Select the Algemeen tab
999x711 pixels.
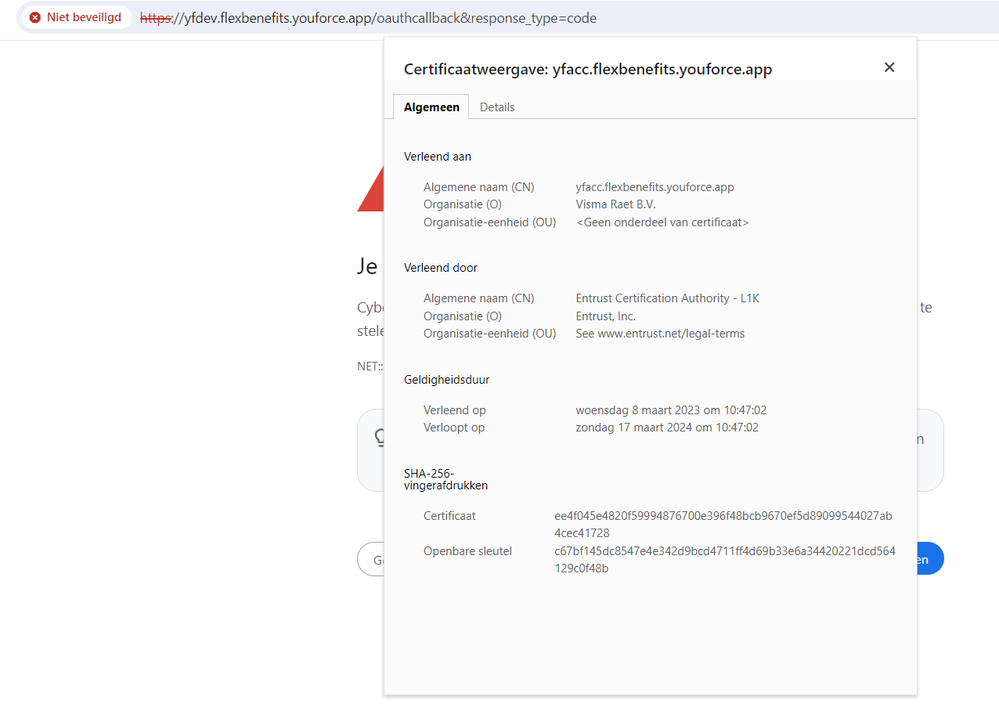point(431,107)
